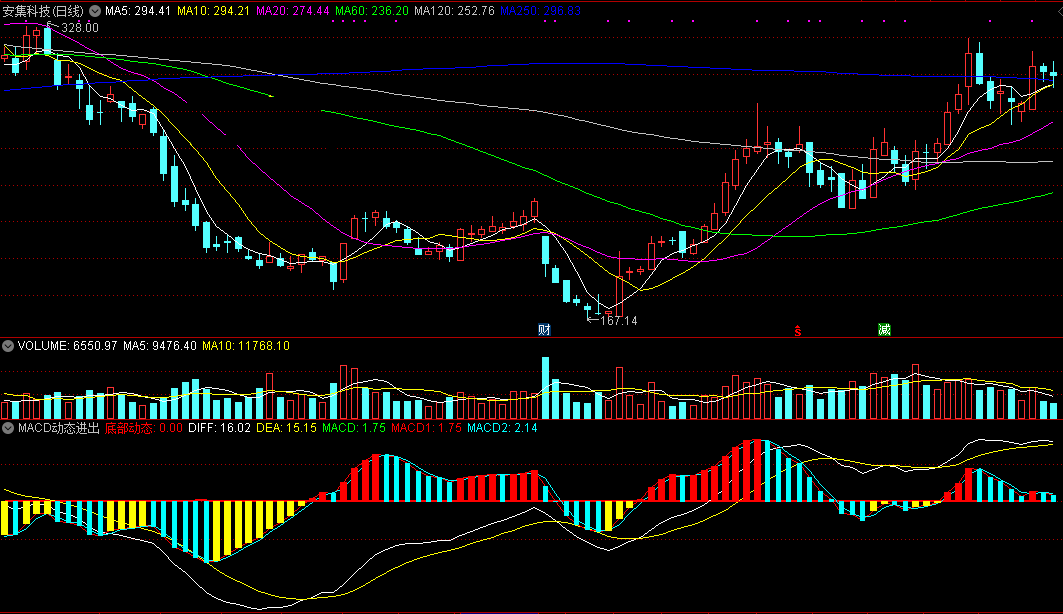Image resolution: width=1063 pixels, height=614 pixels.
Task: Click the MACD动态进出 indicator name
Action: (59, 428)
